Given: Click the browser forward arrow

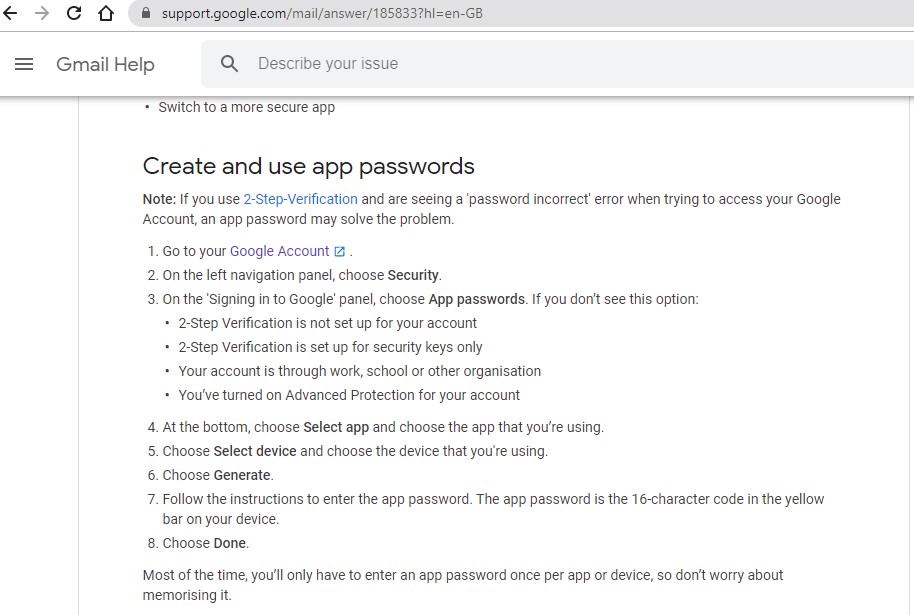Looking at the screenshot, I should click(x=42, y=14).
